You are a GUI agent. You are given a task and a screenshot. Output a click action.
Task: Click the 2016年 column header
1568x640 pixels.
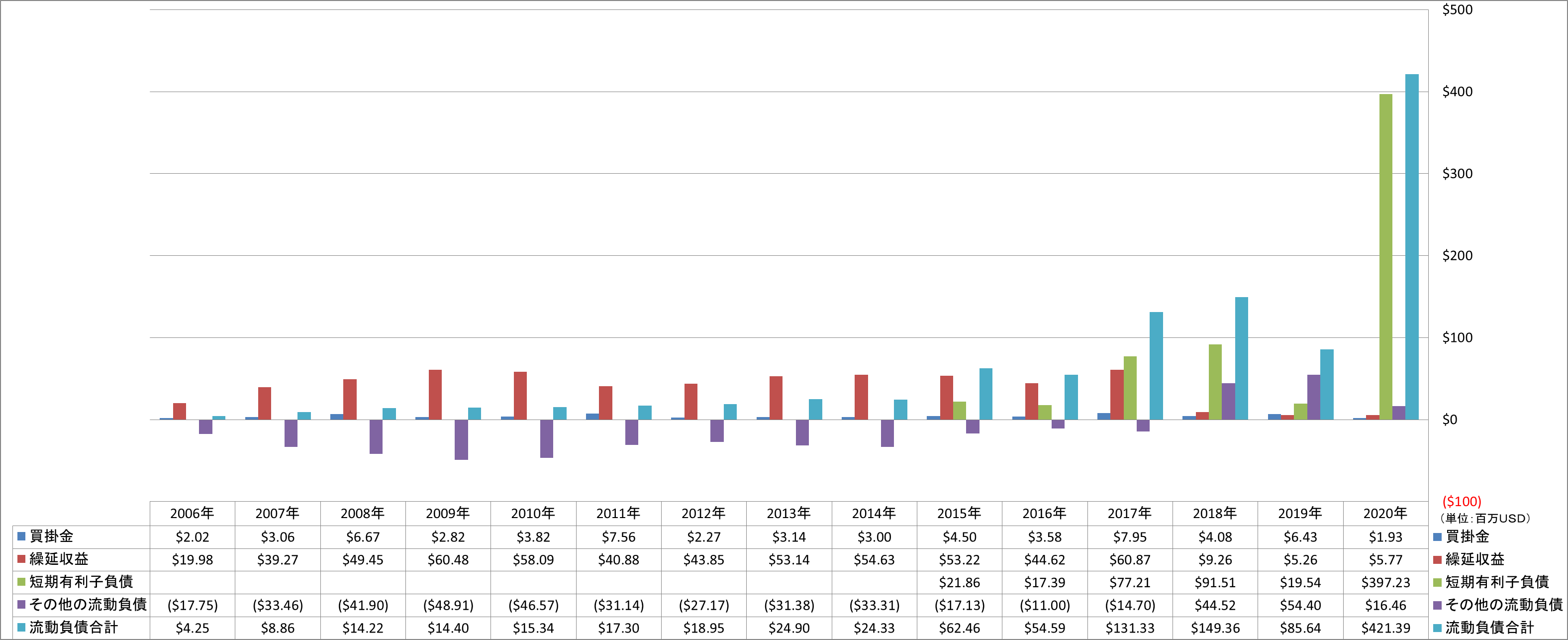coord(1045,513)
